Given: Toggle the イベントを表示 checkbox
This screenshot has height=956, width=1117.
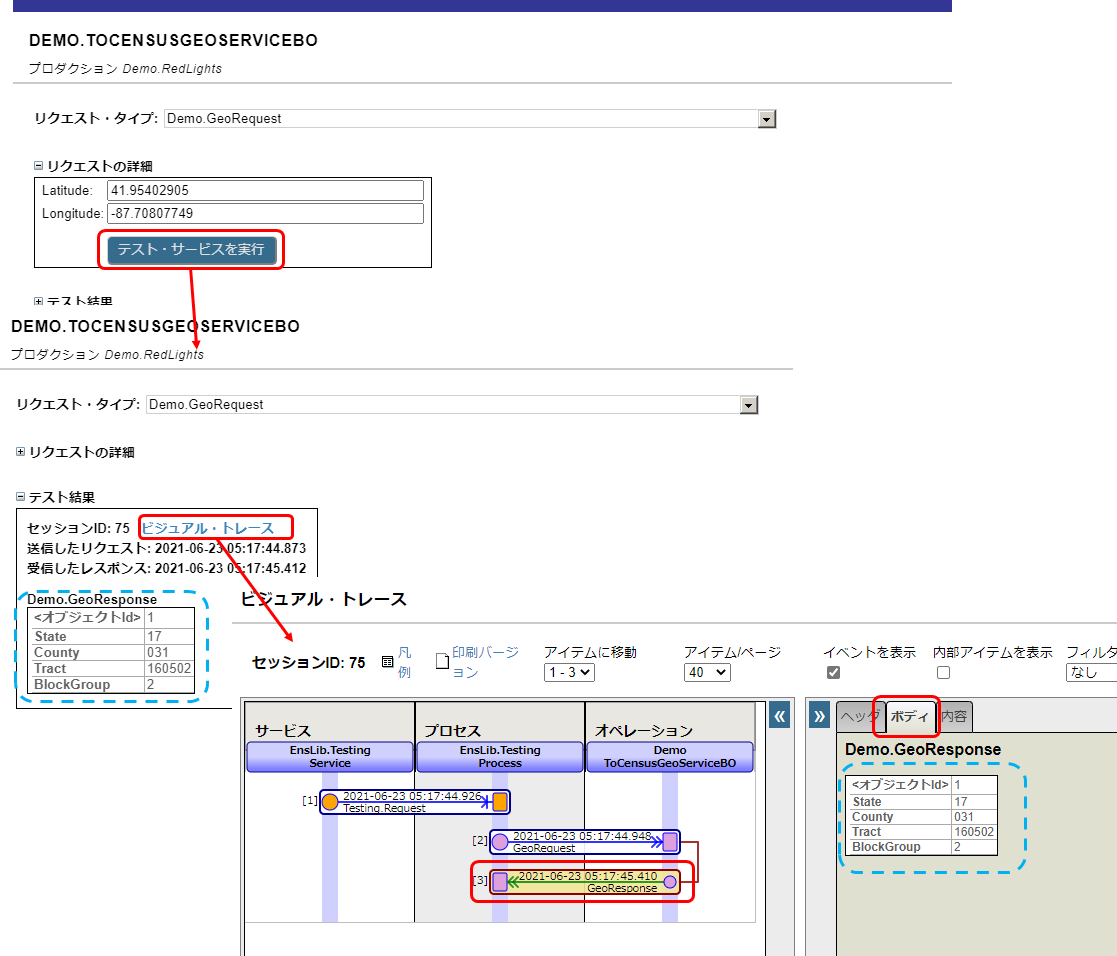Looking at the screenshot, I should (x=833, y=673).
